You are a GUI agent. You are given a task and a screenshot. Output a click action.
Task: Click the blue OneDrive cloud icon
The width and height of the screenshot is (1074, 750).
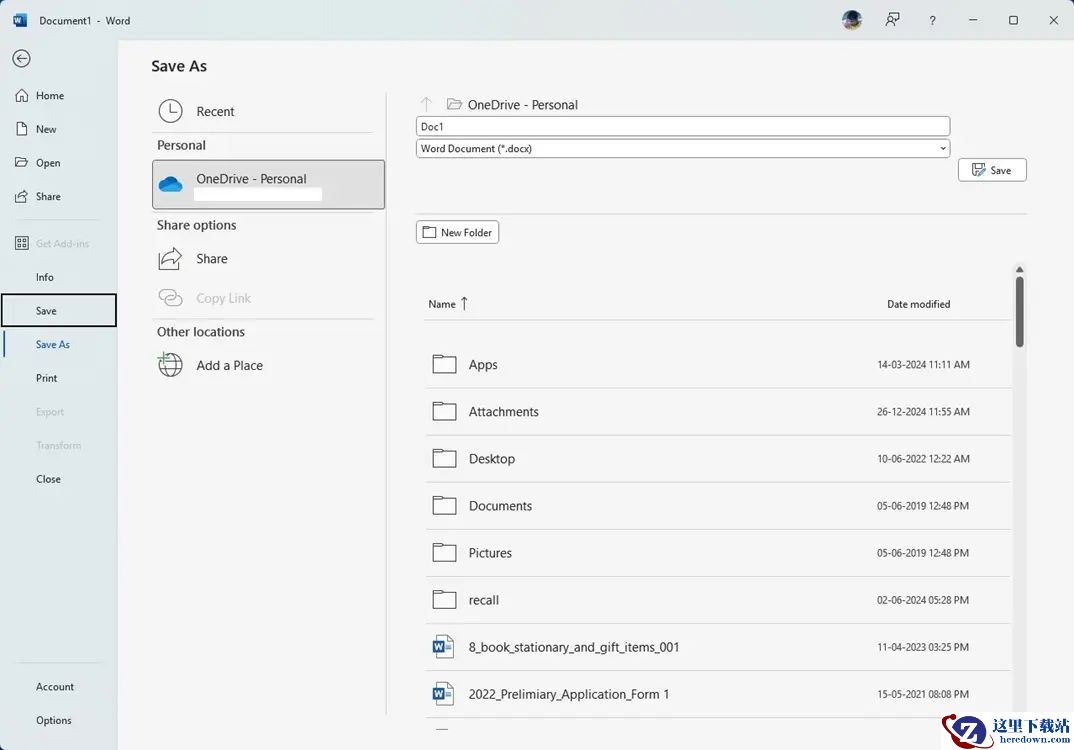(171, 184)
